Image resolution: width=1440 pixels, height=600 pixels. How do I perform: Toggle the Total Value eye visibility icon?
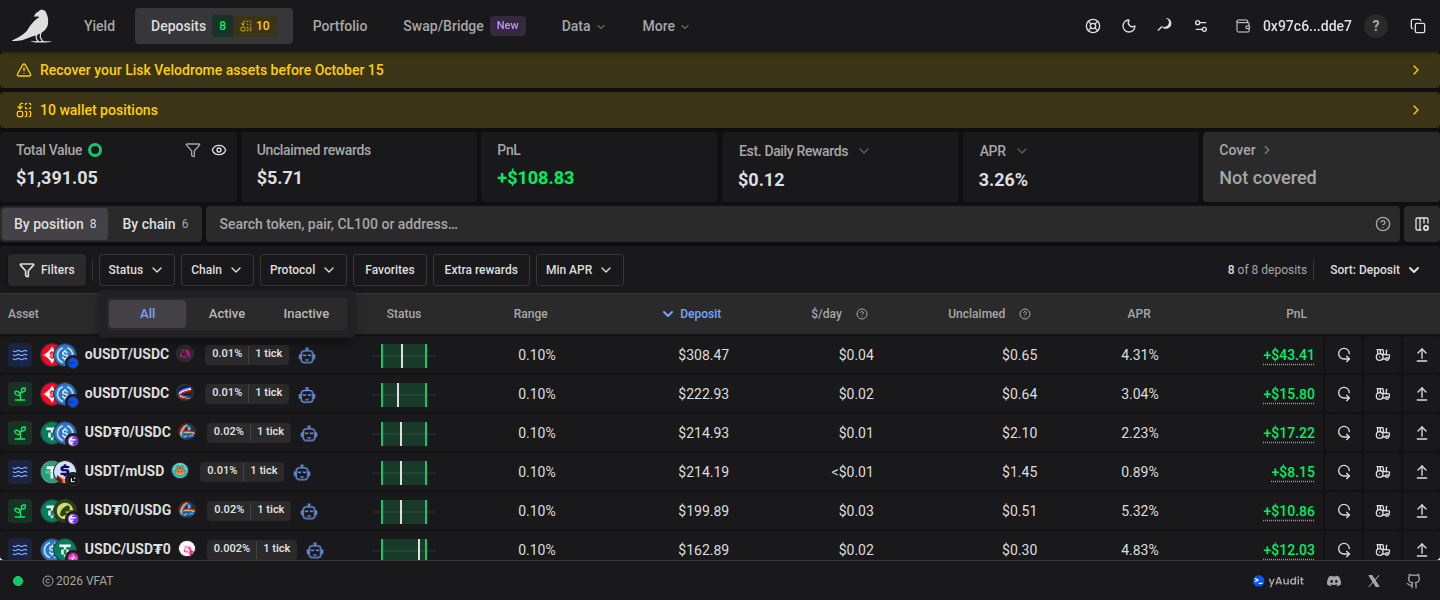point(219,150)
